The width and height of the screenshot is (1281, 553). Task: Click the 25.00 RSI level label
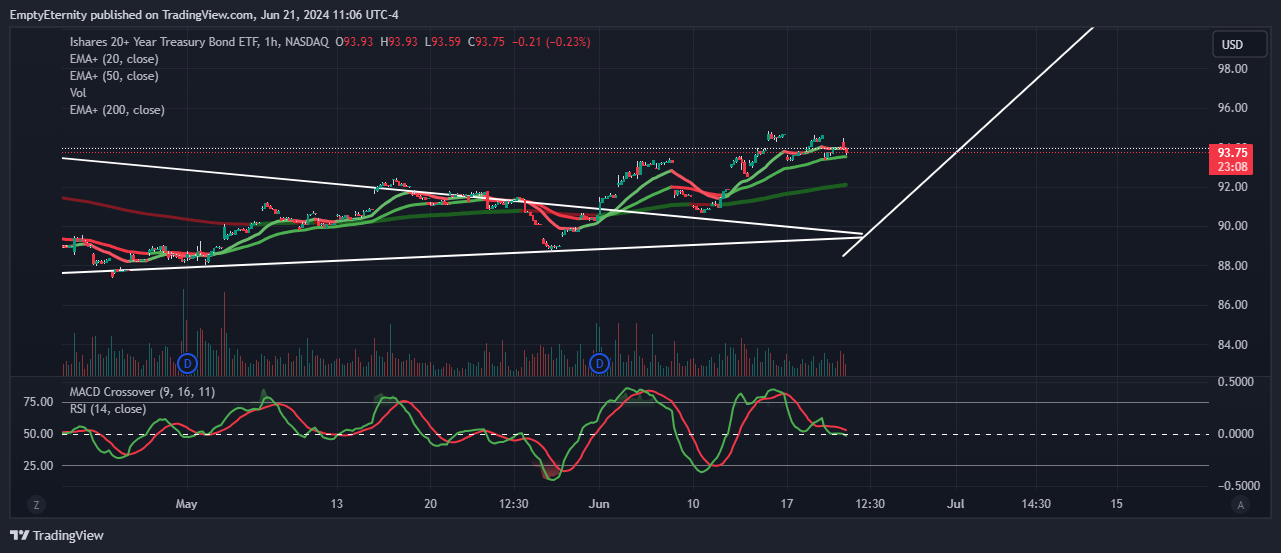pyautogui.click(x=38, y=466)
